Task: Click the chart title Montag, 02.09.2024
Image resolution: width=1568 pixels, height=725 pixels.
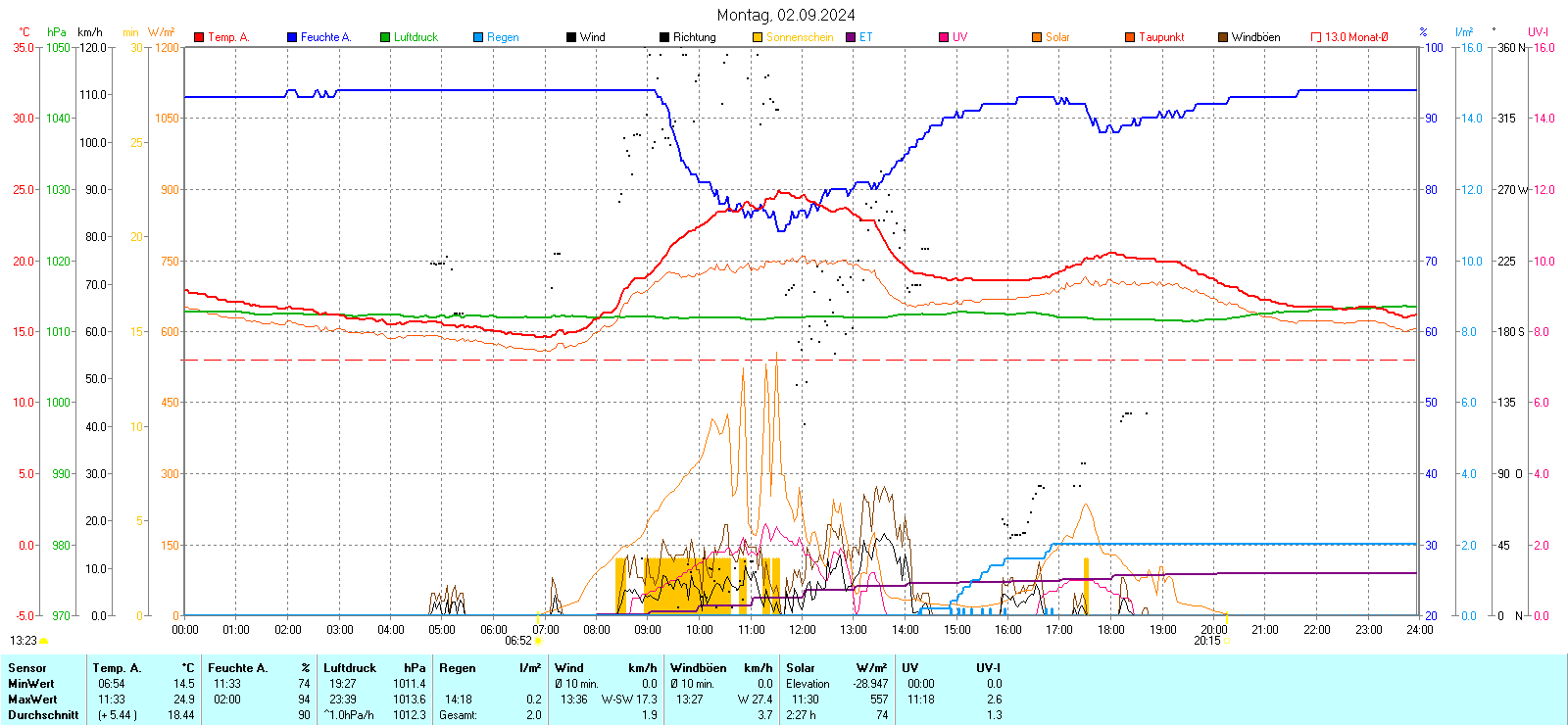Action: 785,15
